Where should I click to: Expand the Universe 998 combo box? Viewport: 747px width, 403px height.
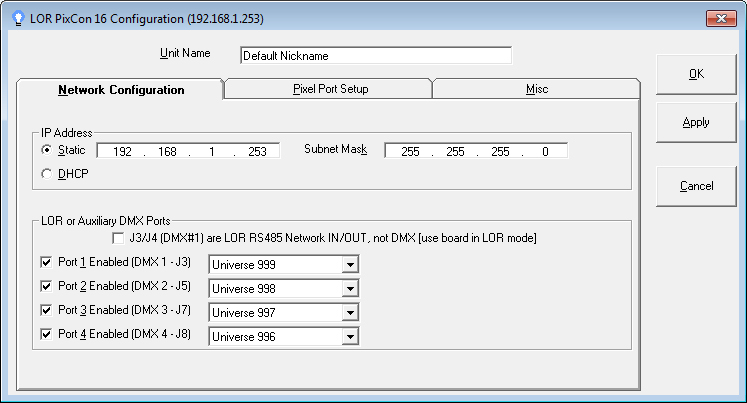pyautogui.click(x=349, y=288)
